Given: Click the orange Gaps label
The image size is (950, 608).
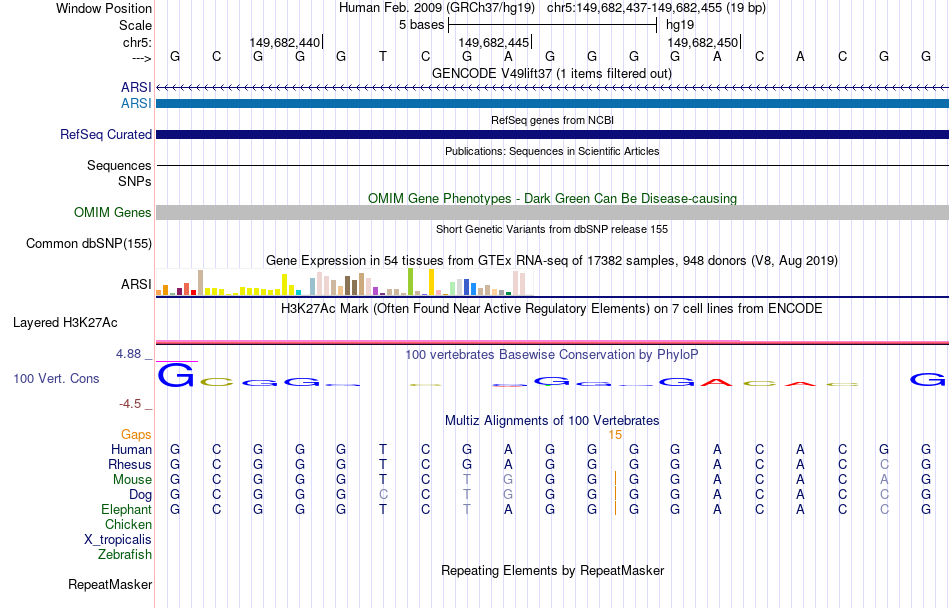Looking at the screenshot, I should click(x=136, y=434).
